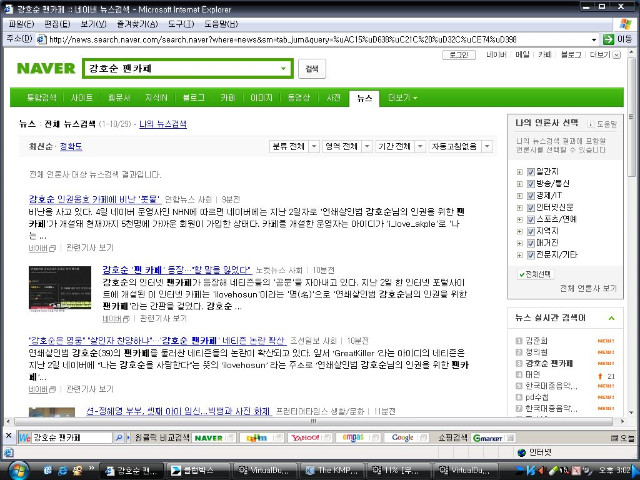Uncheck the 경제/IT checkbox

[531, 196]
